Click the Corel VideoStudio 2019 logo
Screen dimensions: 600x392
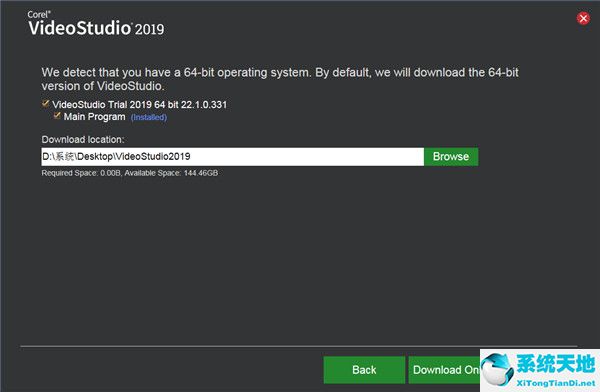96,24
